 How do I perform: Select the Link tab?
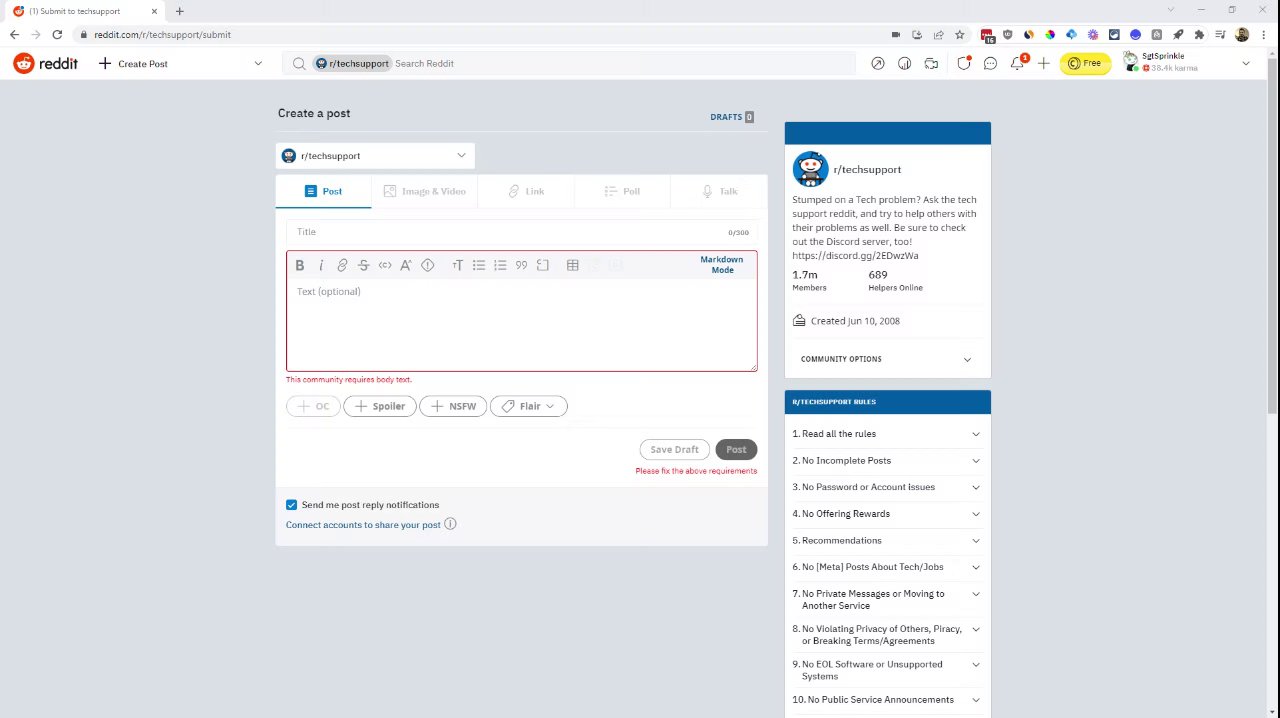tap(526, 191)
